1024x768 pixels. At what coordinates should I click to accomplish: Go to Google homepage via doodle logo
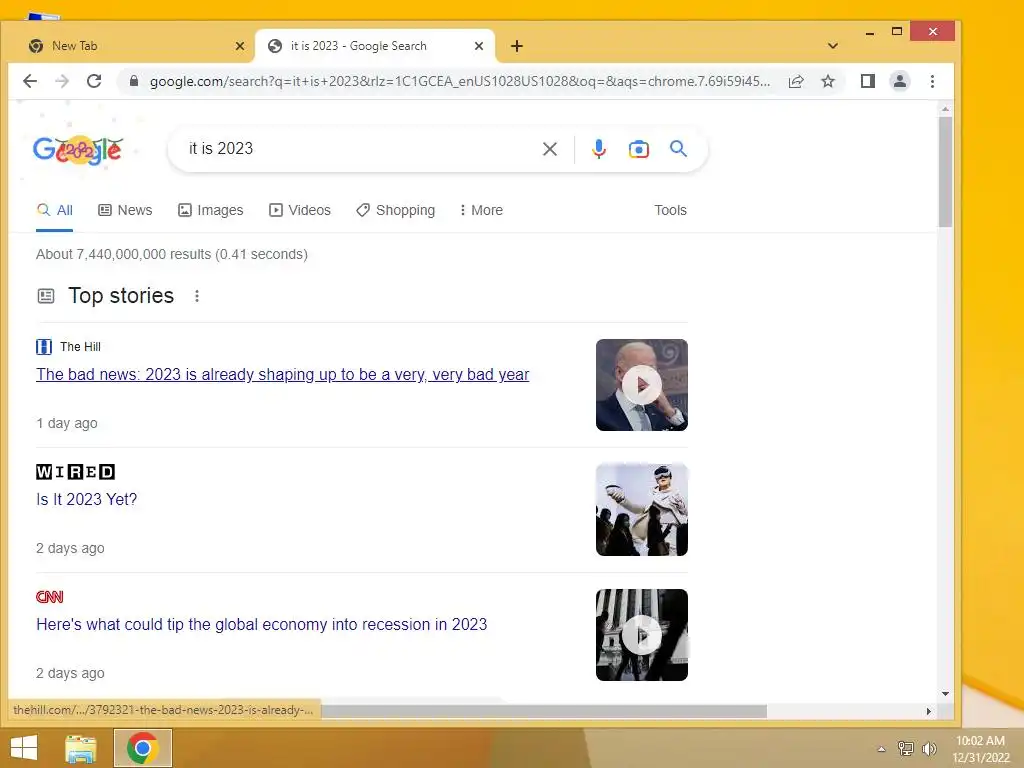click(x=78, y=150)
